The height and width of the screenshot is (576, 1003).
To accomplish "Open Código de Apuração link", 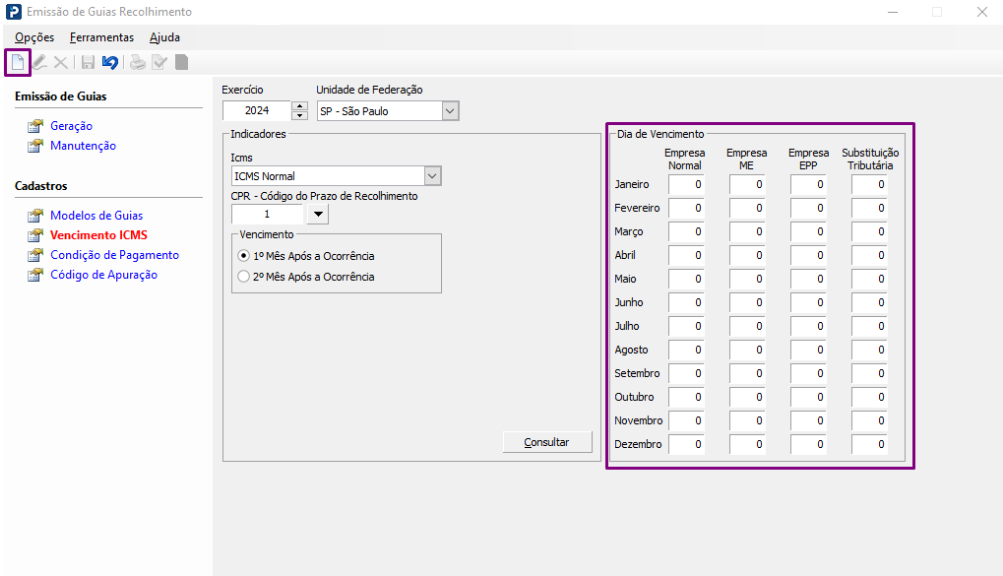I will click(x=104, y=275).
